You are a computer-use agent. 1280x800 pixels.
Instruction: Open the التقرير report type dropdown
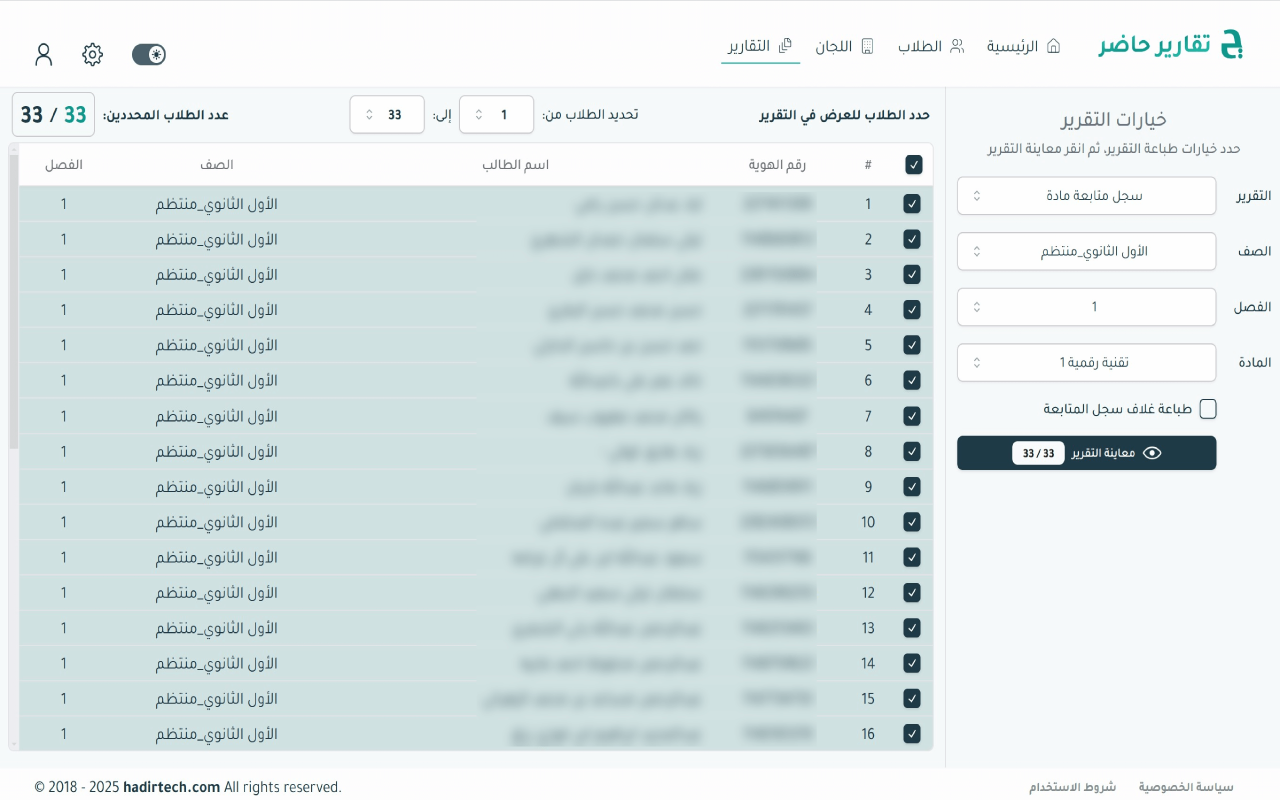click(x=1086, y=196)
